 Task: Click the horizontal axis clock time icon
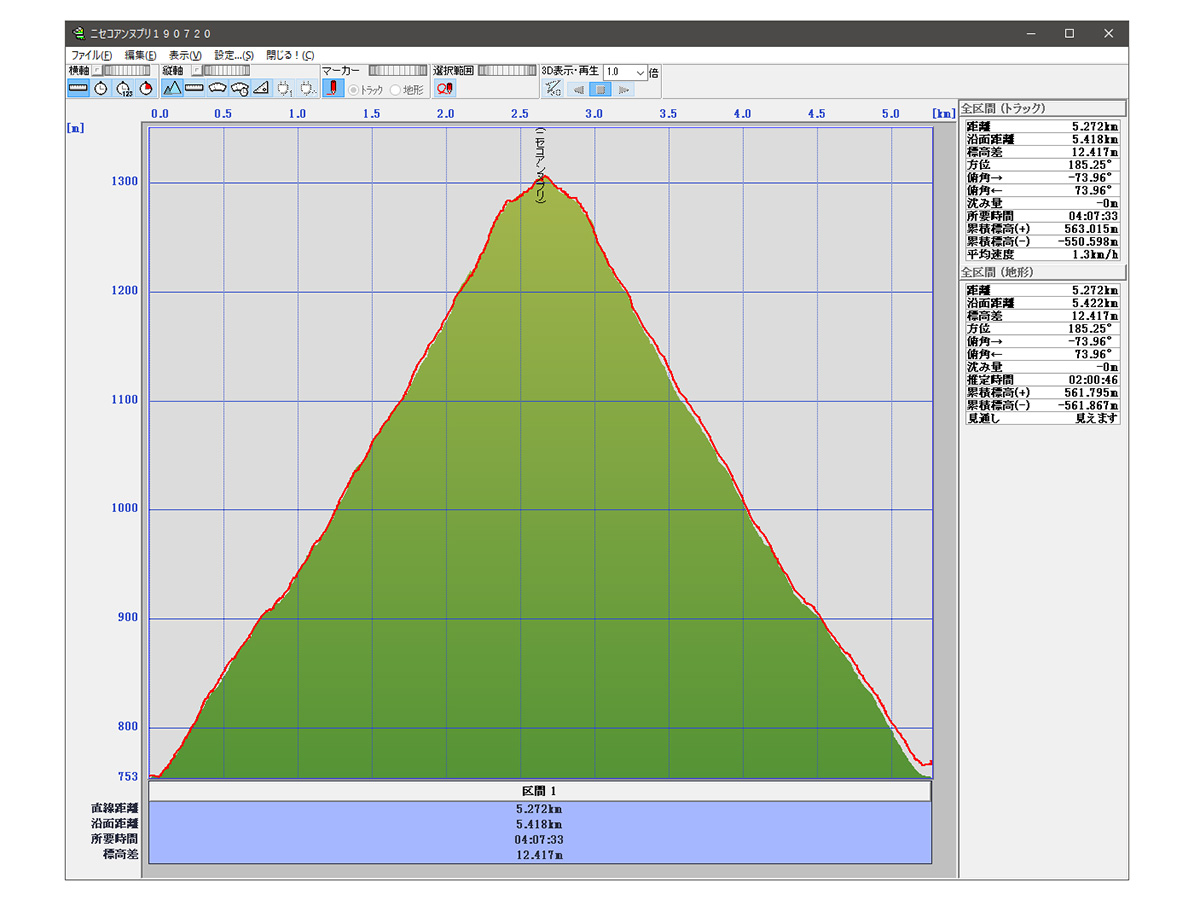[x=101, y=89]
